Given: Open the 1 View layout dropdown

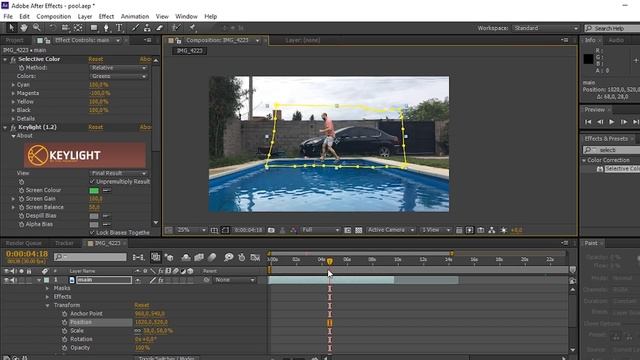Looking at the screenshot, I should point(436,230).
